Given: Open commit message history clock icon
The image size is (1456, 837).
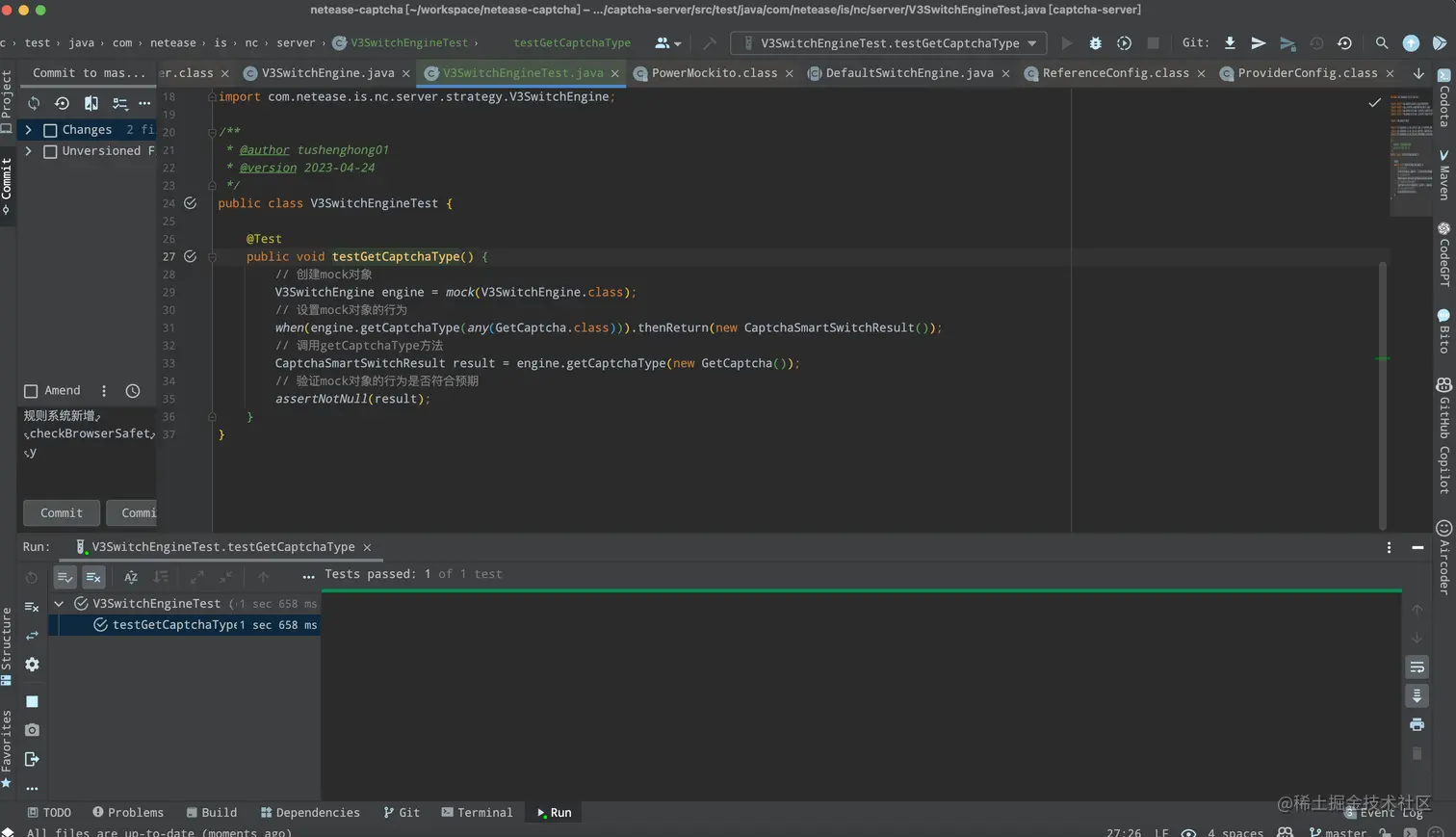Looking at the screenshot, I should point(133,391).
